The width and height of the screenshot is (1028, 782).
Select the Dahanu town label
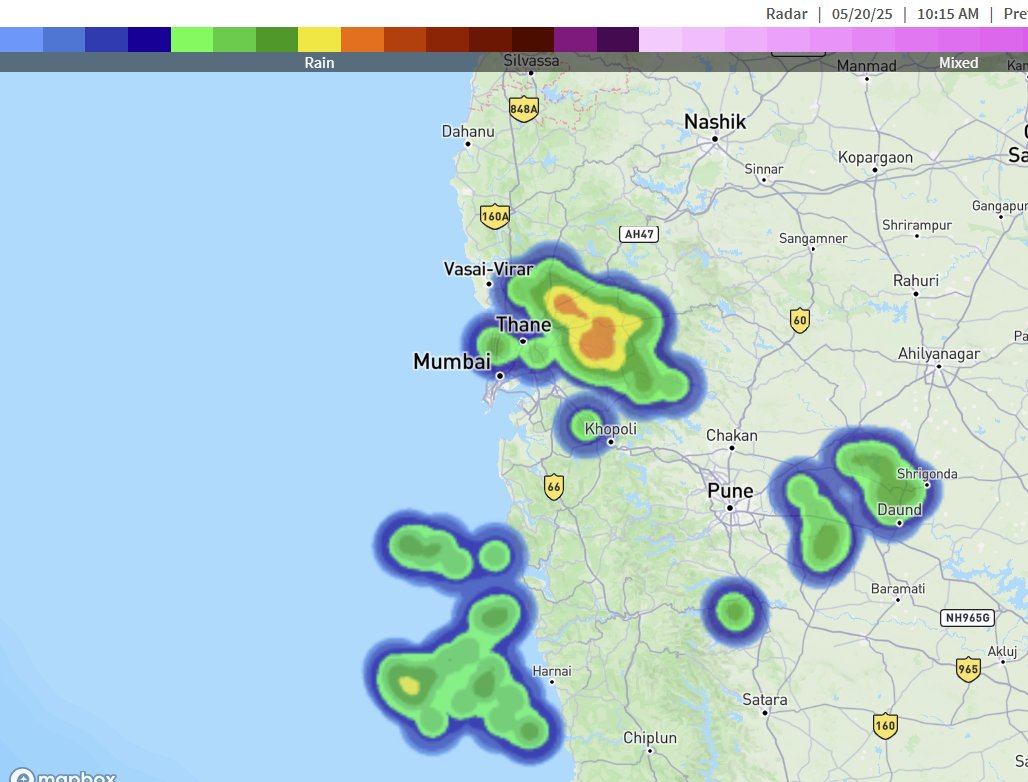pos(467,131)
